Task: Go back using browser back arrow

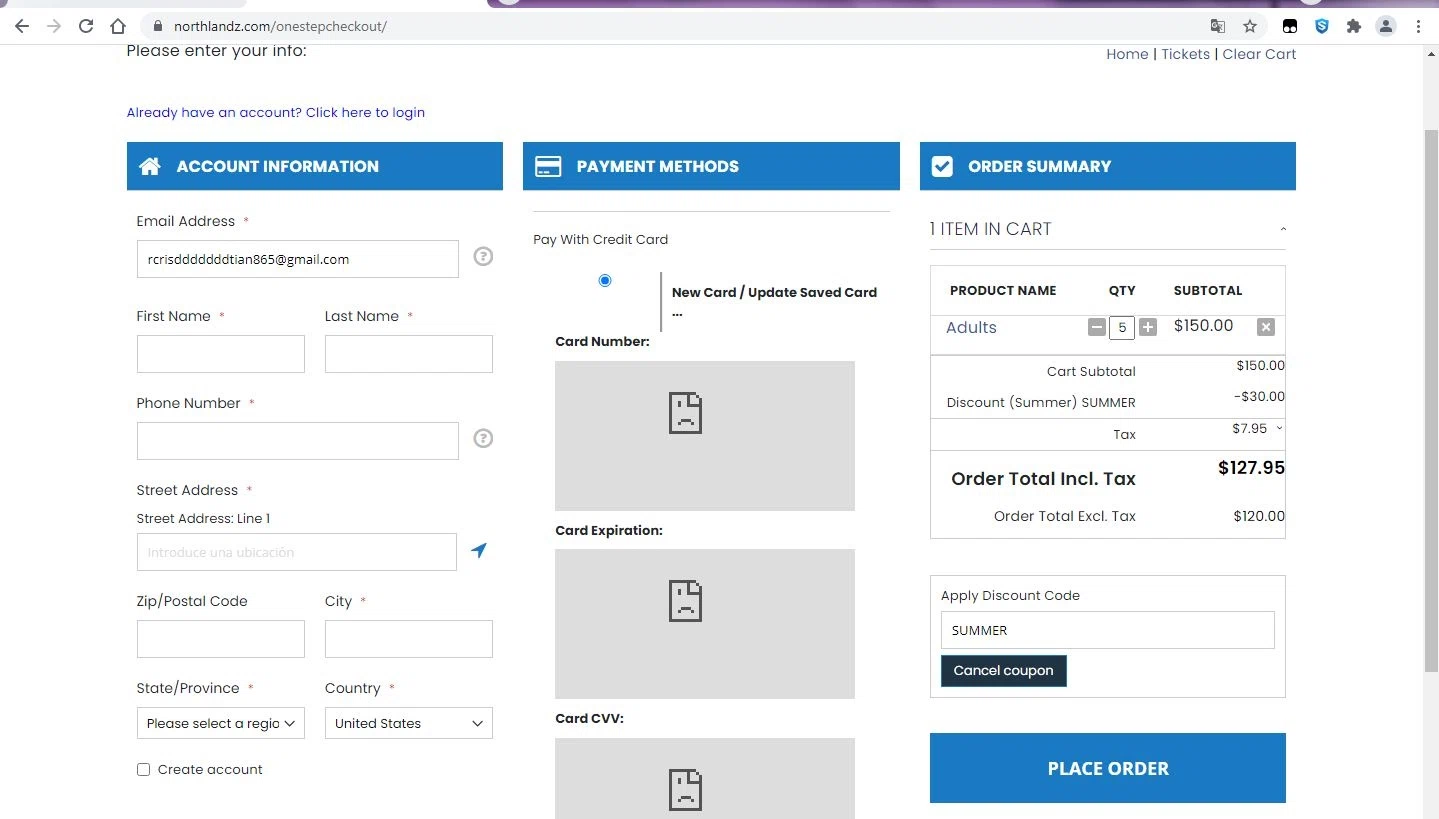Action: [22, 26]
